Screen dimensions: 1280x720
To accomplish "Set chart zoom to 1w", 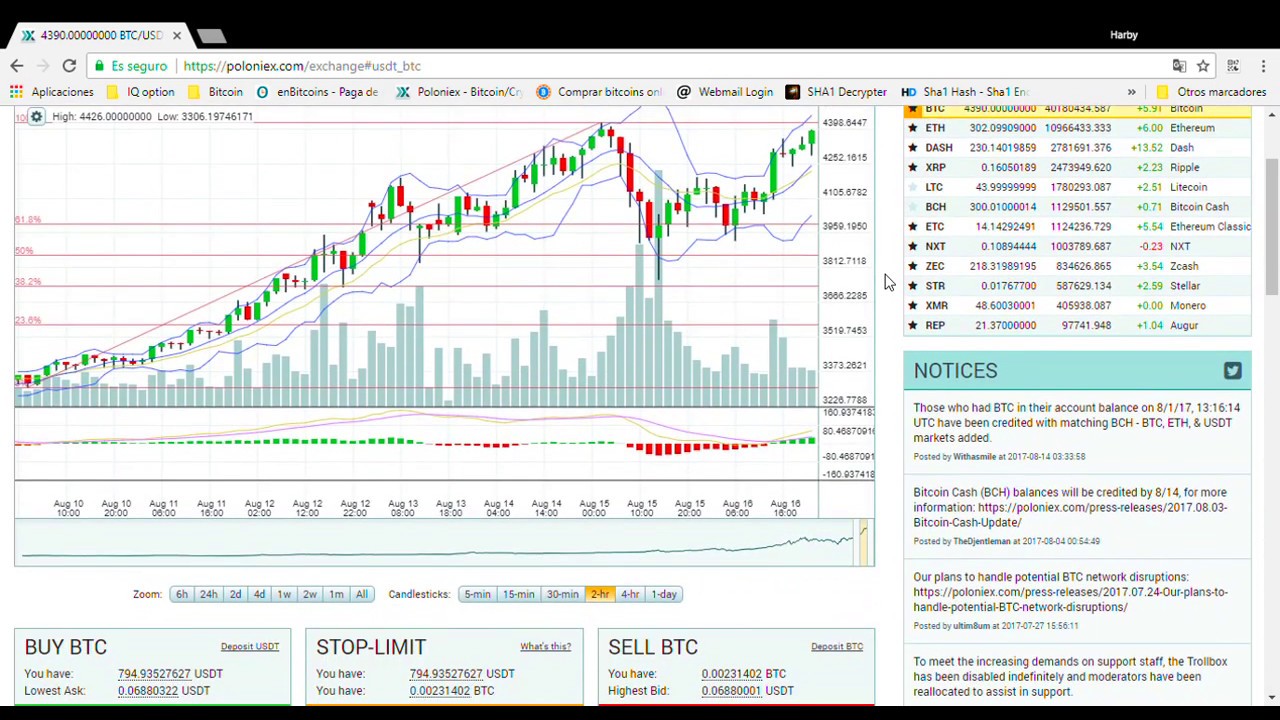I will click(x=284, y=594).
